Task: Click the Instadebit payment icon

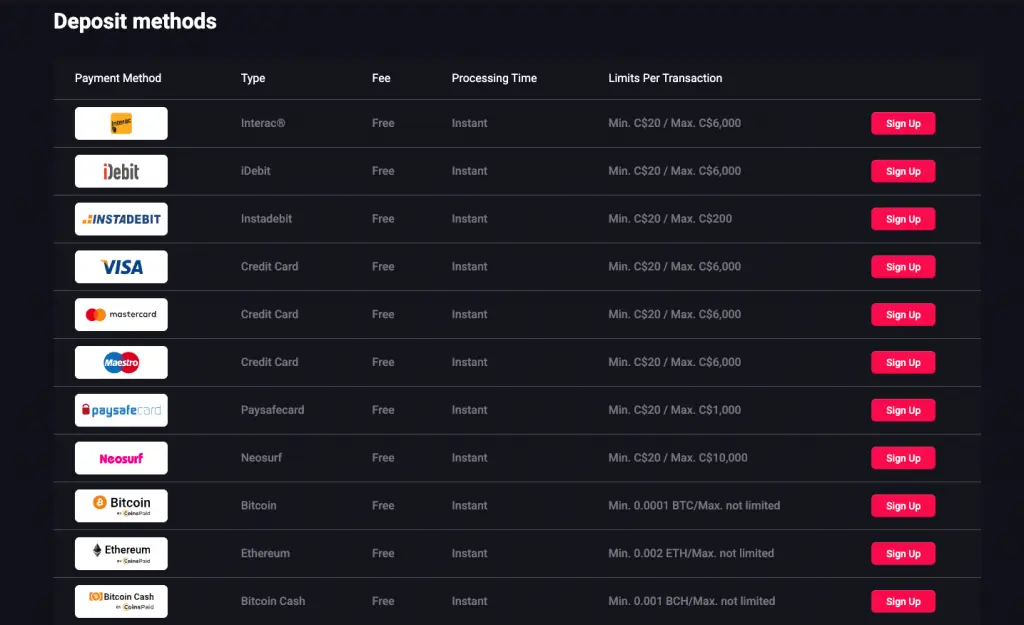Action: 120,219
